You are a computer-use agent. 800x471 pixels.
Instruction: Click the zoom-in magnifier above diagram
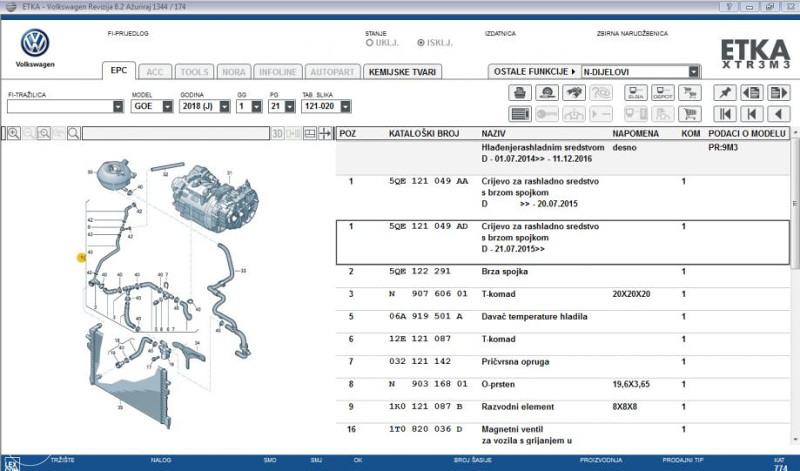click(x=13, y=133)
